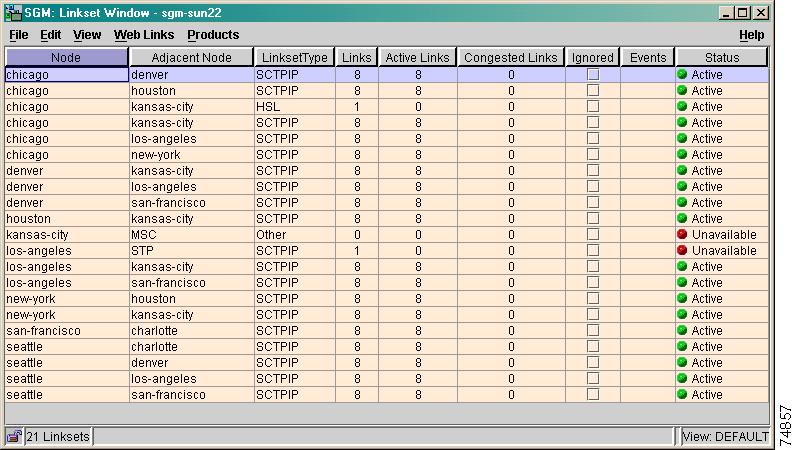Sort by the Node column header
Image resolution: width=793 pixels, height=450 pixels.
(66, 57)
